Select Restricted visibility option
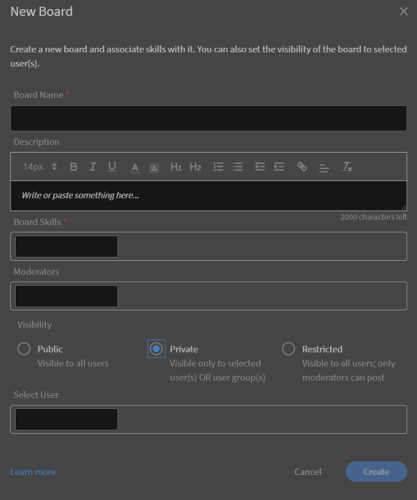417x500 pixels. [288, 349]
